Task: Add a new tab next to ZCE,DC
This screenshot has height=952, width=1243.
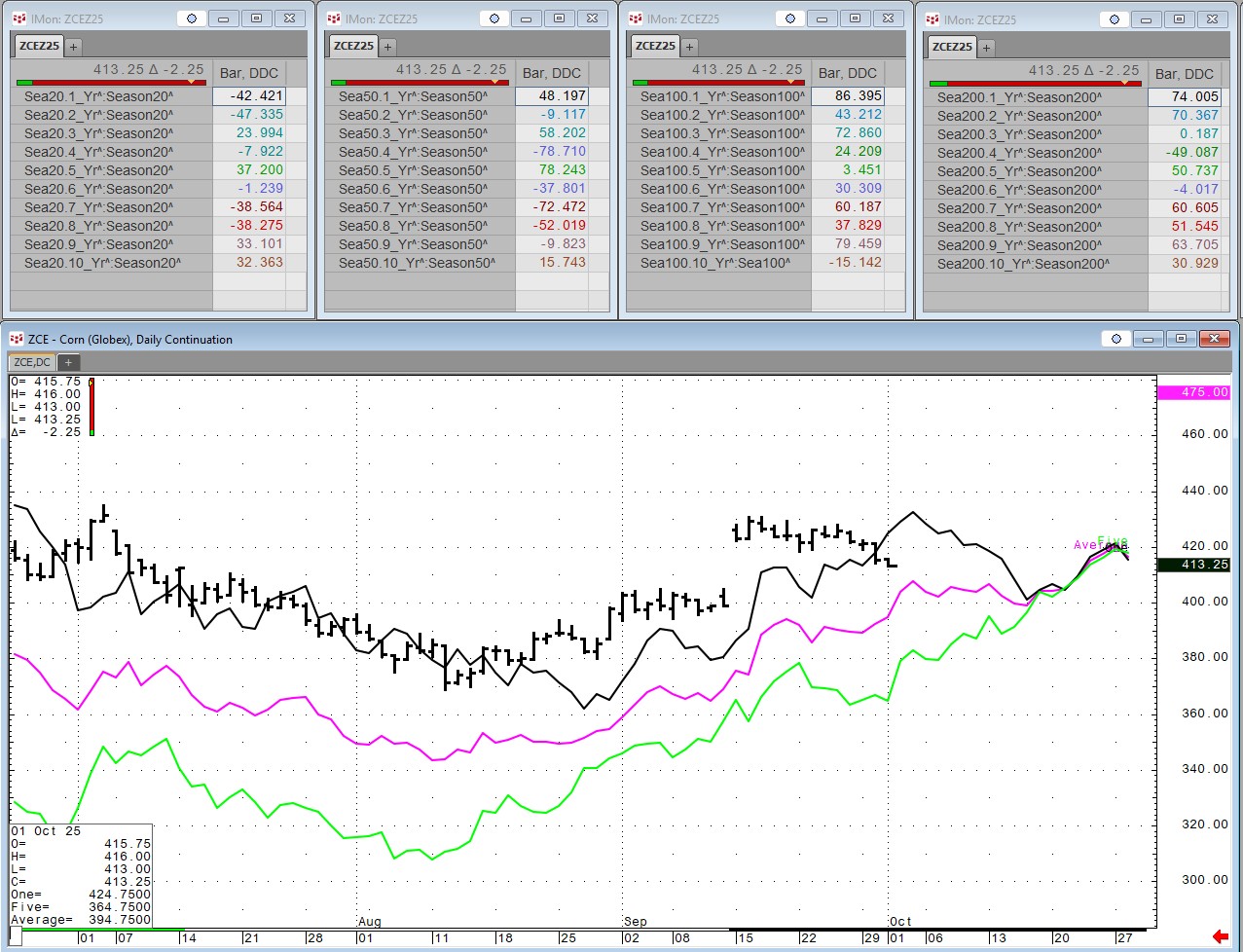Action: [x=68, y=362]
